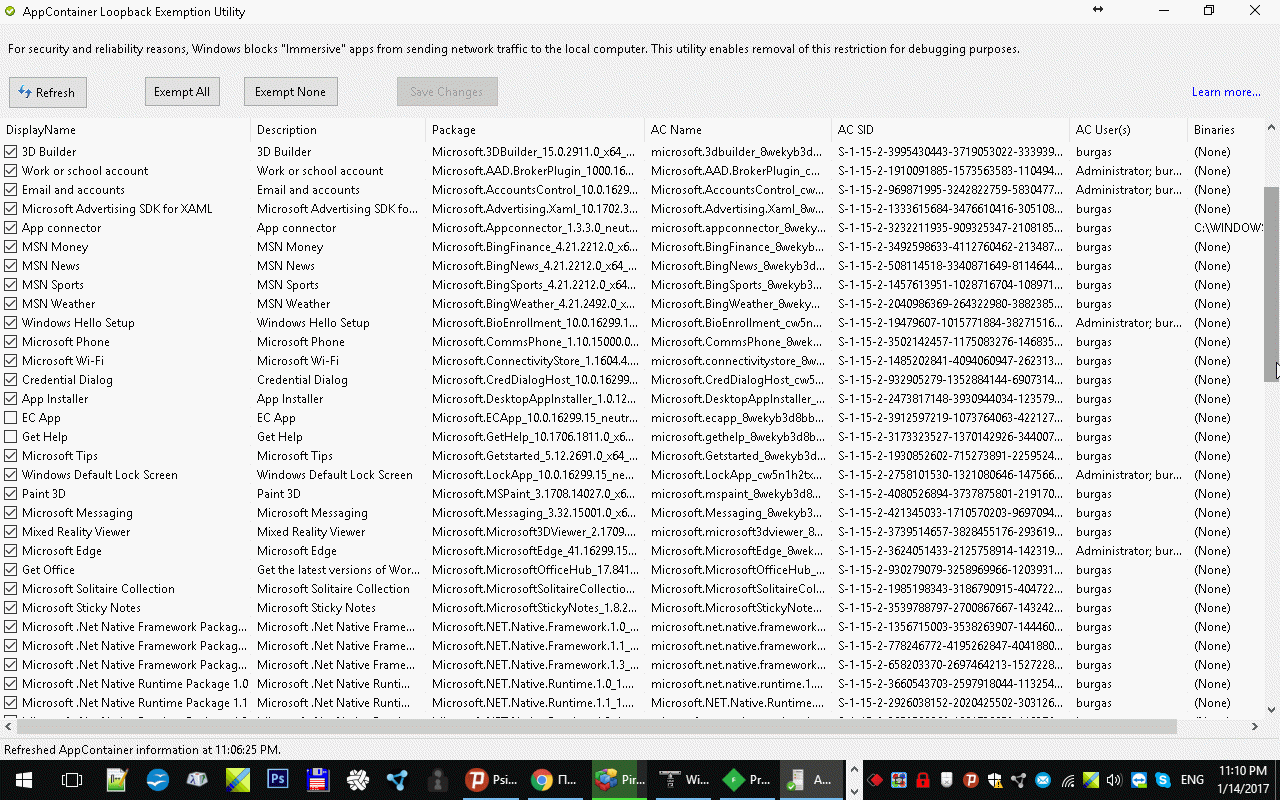Select the Microsoft Solitaire Collection display name
The width and height of the screenshot is (1280, 800).
(x=98, y=589)
